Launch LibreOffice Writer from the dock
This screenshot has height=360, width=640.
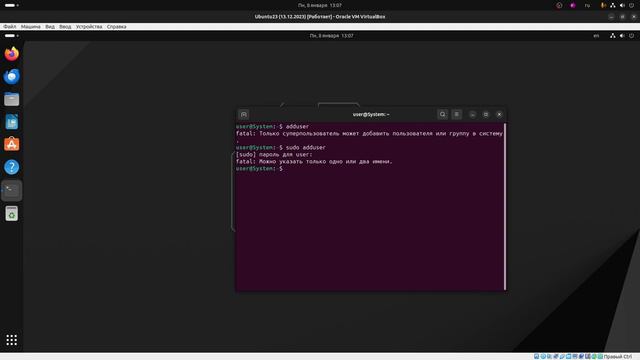click(11, 122)
